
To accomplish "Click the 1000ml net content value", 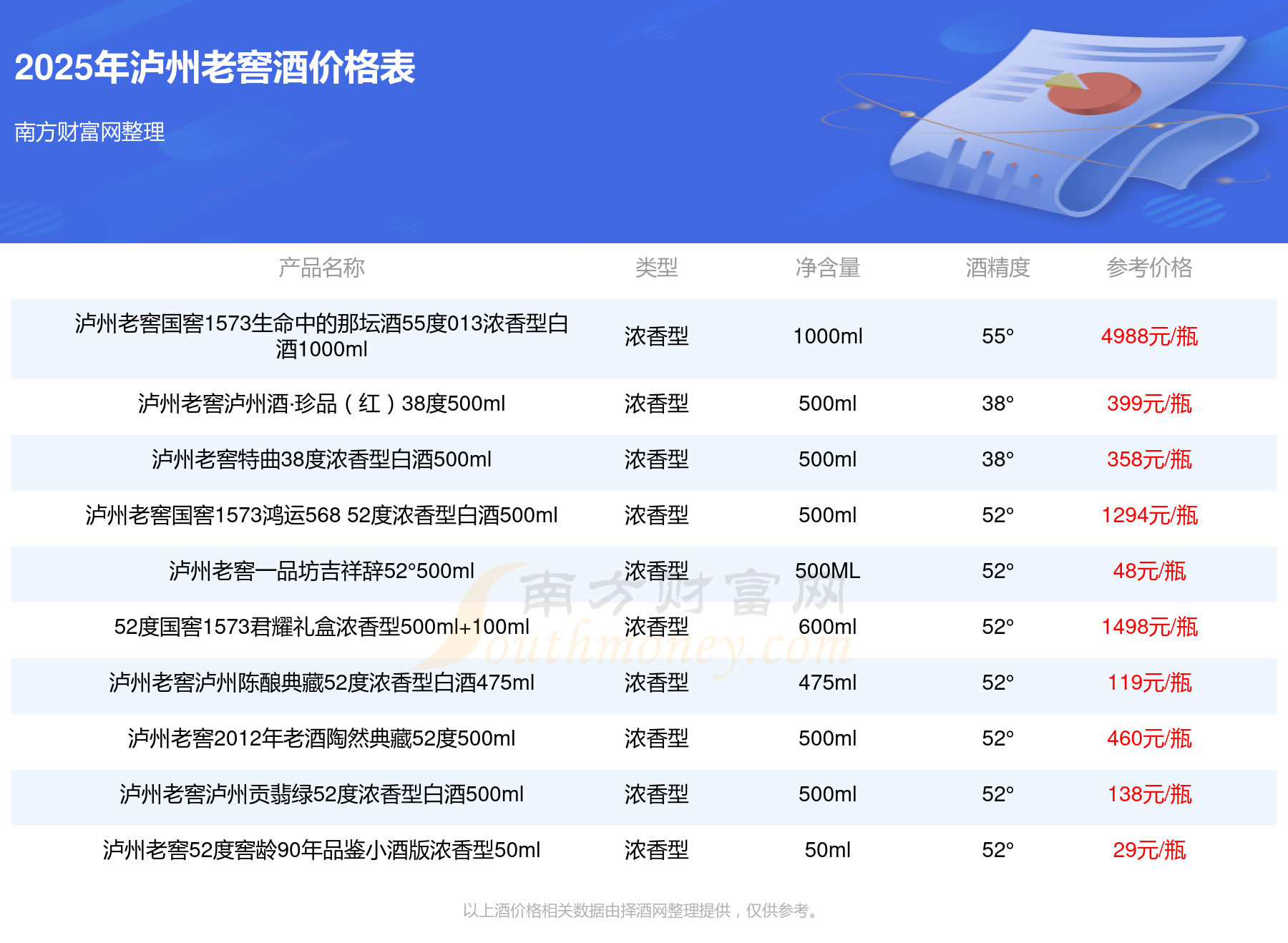I will click(827, 336).
